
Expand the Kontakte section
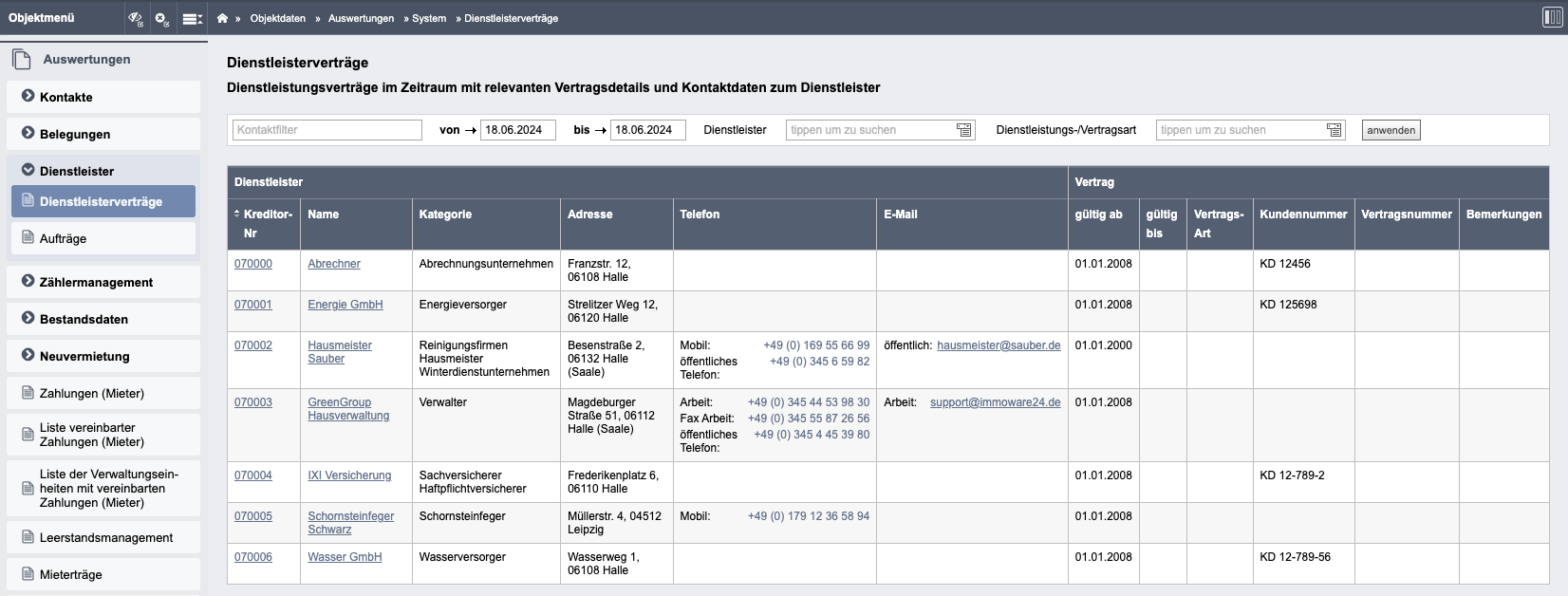103,97
